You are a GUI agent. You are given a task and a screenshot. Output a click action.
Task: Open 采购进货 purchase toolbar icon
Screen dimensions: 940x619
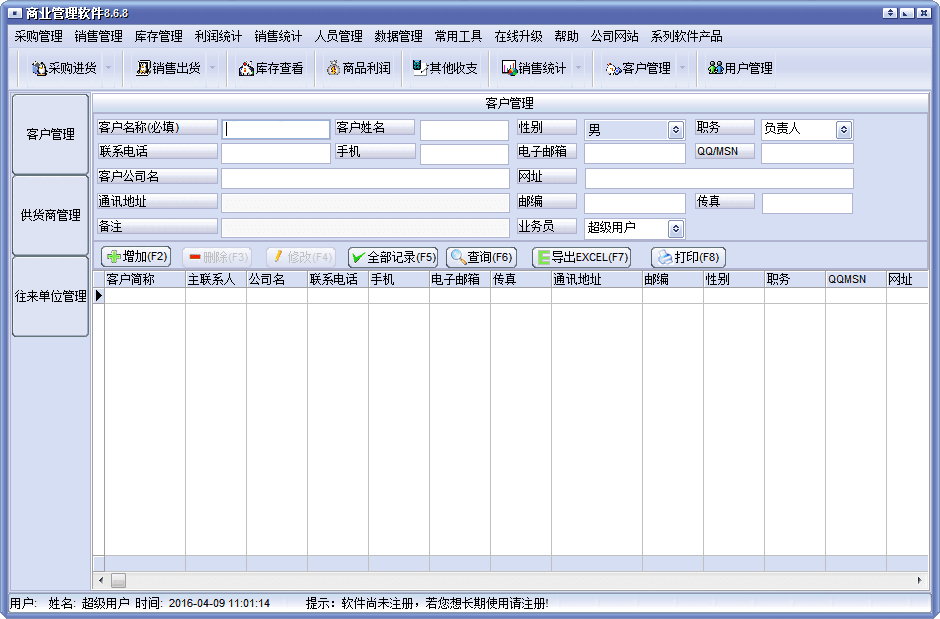pyautogui.click(x=63, y=69)
